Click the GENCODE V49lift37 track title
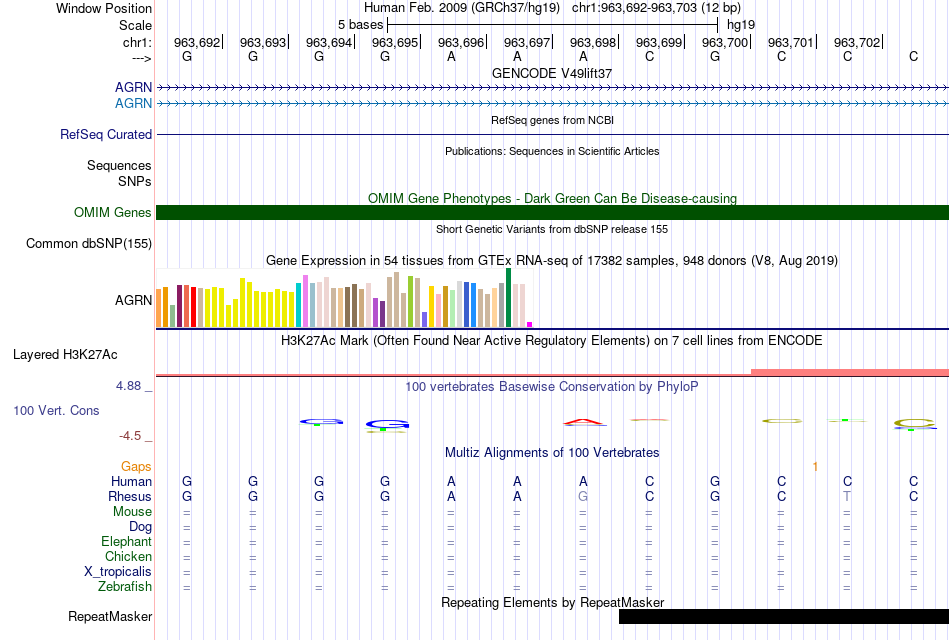Viewport: 950px width, 640px height. 552,73
